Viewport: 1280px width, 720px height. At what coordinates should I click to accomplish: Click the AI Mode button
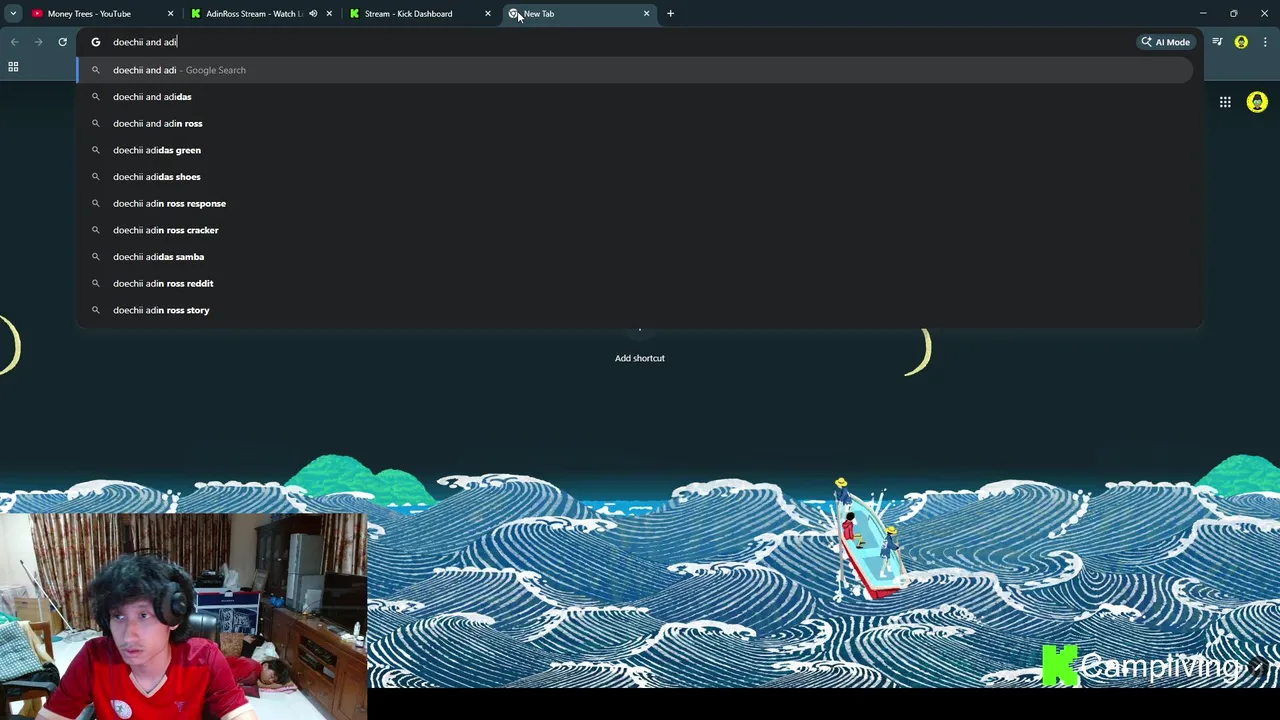tap(1165, 42)
